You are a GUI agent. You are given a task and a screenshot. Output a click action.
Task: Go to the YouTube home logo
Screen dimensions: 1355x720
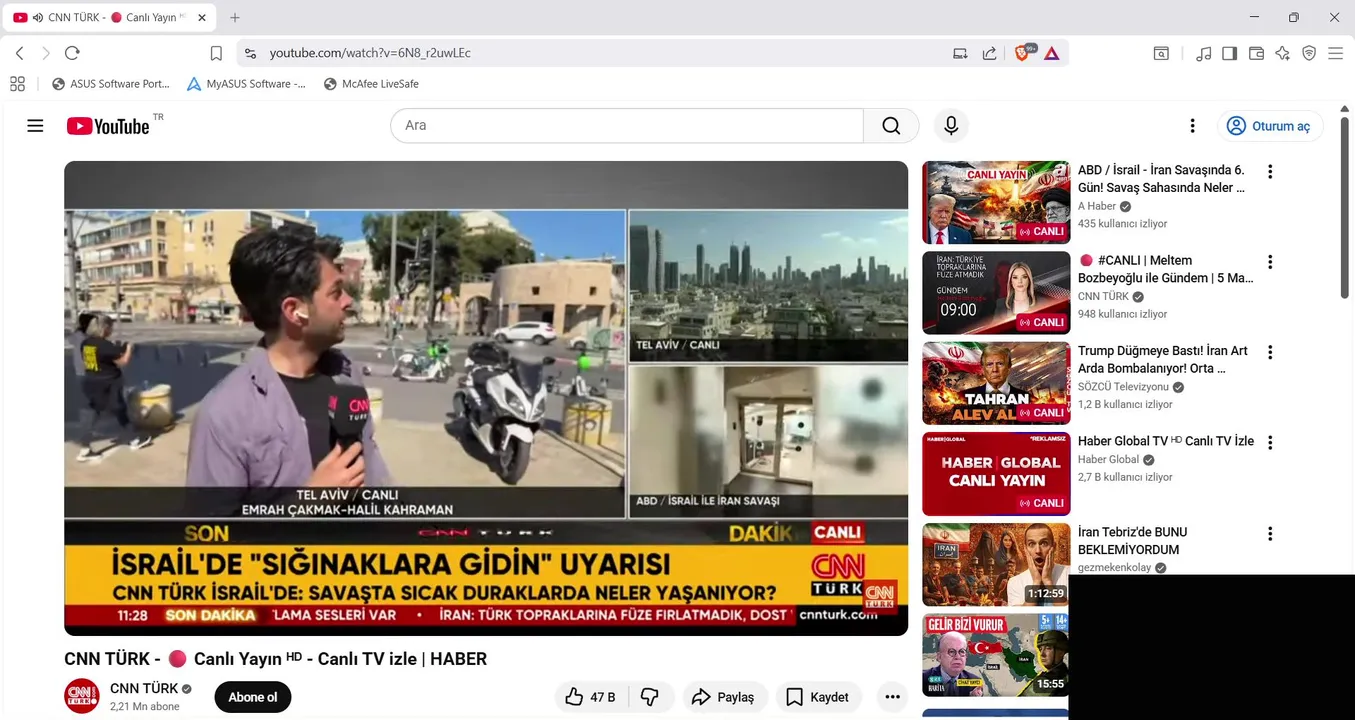108,126
